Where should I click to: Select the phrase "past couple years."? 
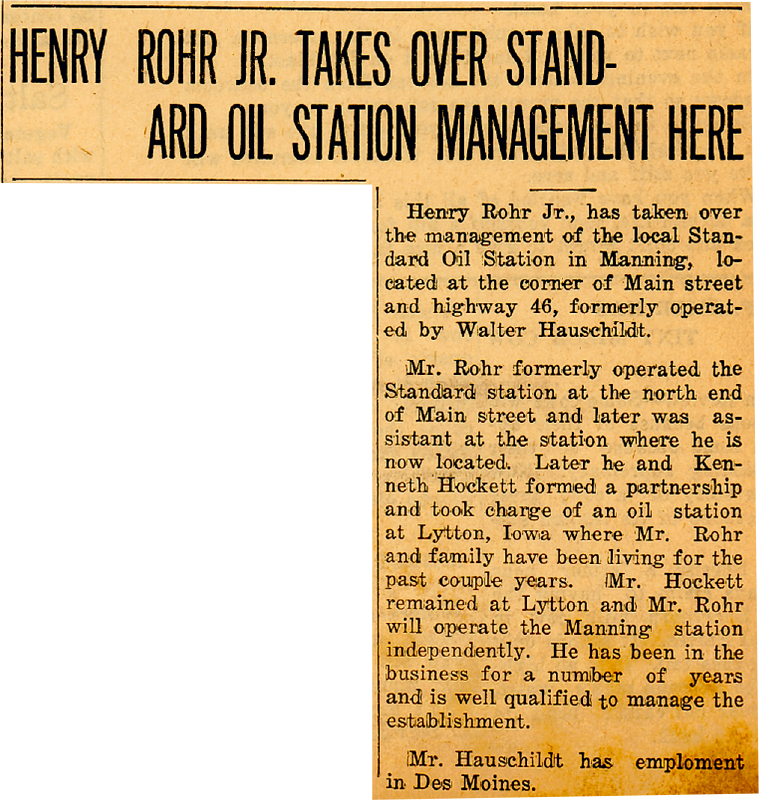pyautogui.click(x=478, y=581)
